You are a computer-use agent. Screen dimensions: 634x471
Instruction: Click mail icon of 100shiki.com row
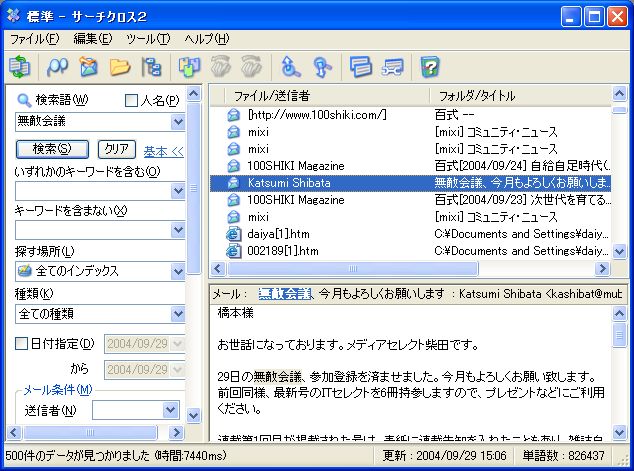233,115
